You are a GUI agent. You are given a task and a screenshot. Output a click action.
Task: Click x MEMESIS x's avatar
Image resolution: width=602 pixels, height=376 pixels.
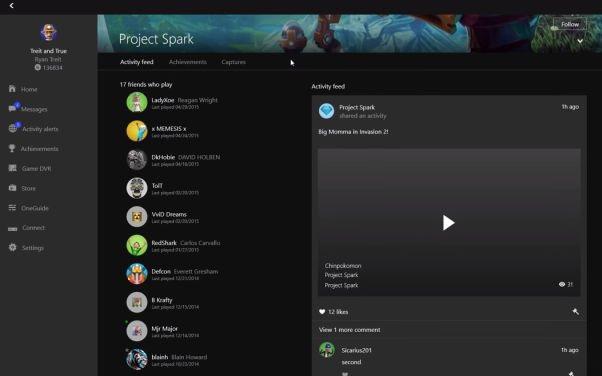[x=137, y=131]
